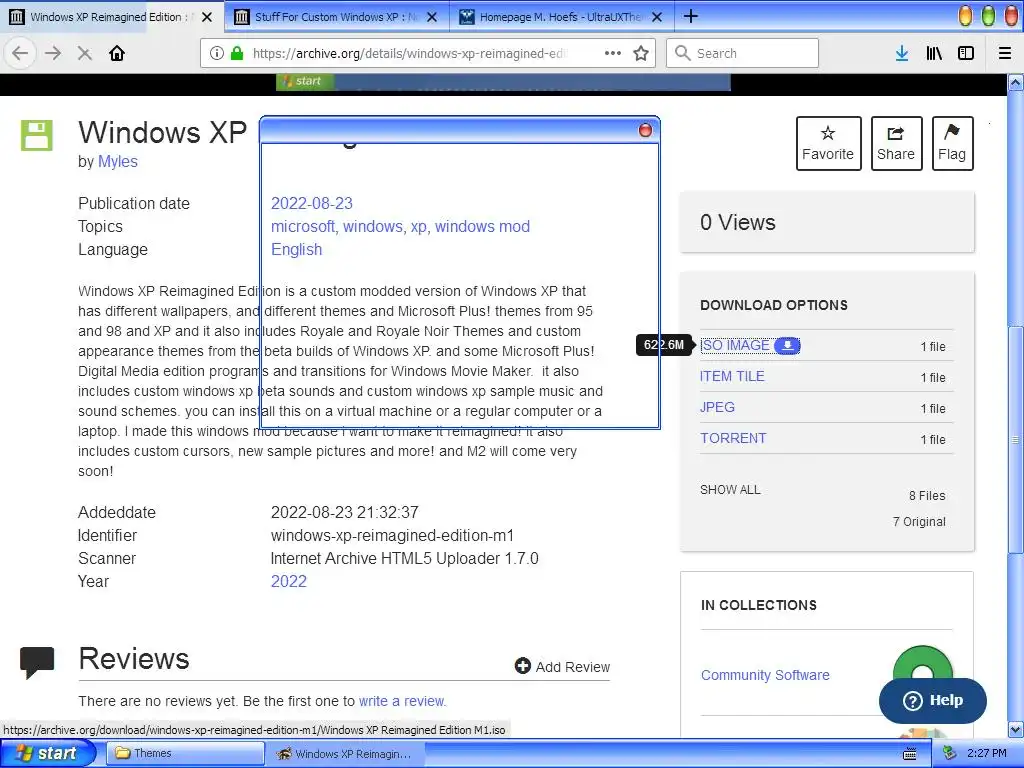
Task: Expand SHOW ALL download files
Action: [x=730, y=490]
